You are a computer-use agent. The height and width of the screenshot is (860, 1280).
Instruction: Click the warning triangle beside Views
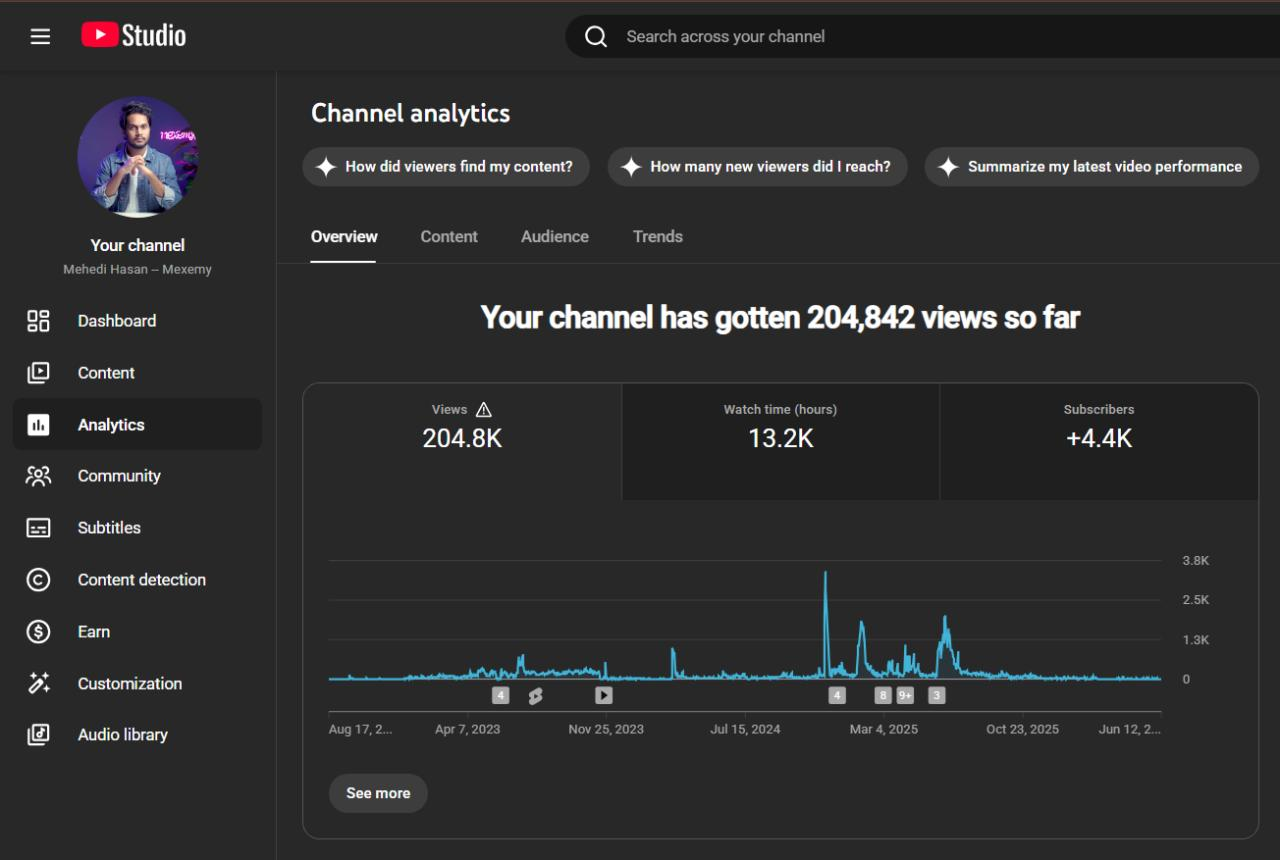pos(484,410)
